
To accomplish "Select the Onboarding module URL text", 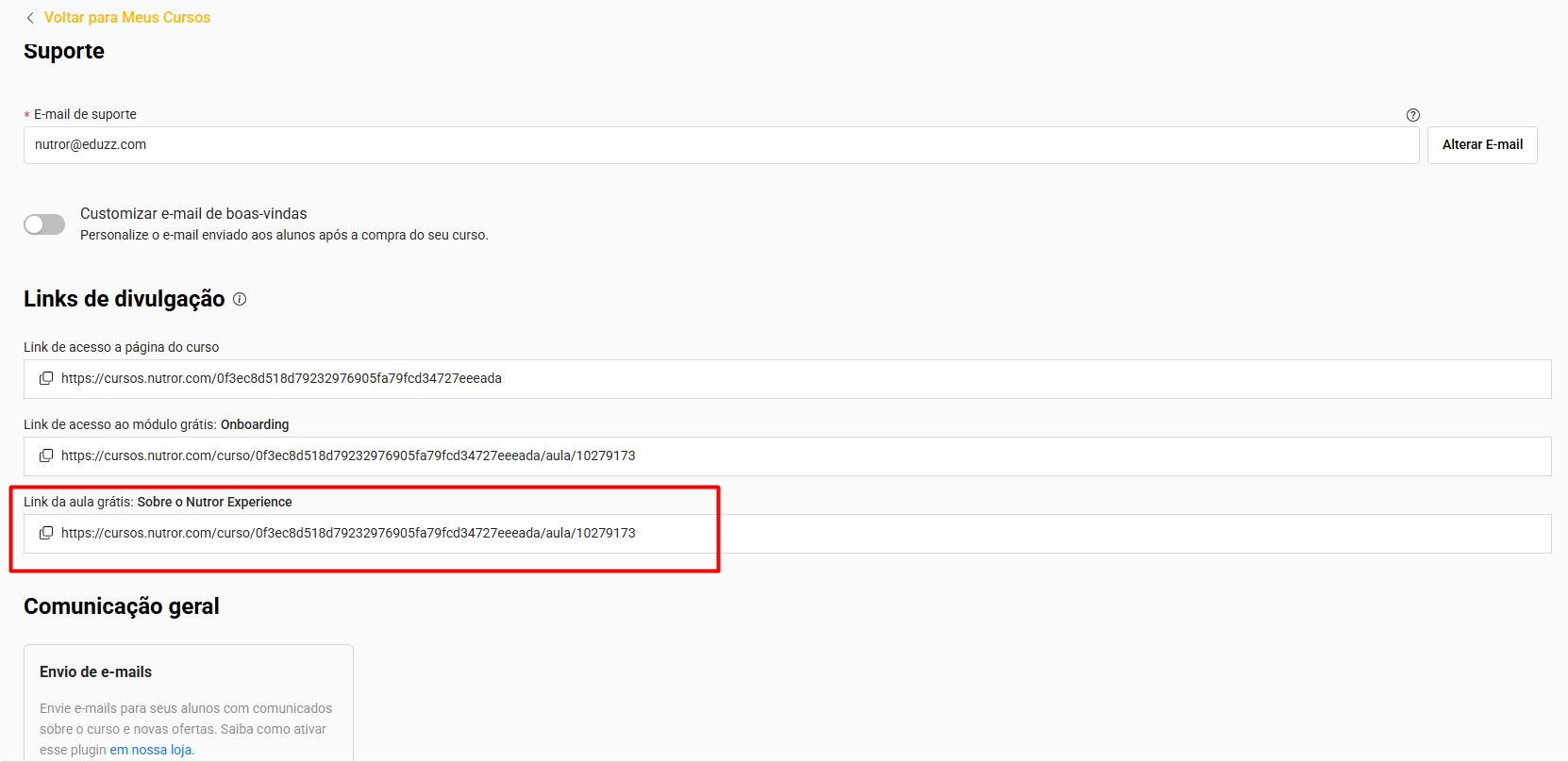I will tap(348, 456).
